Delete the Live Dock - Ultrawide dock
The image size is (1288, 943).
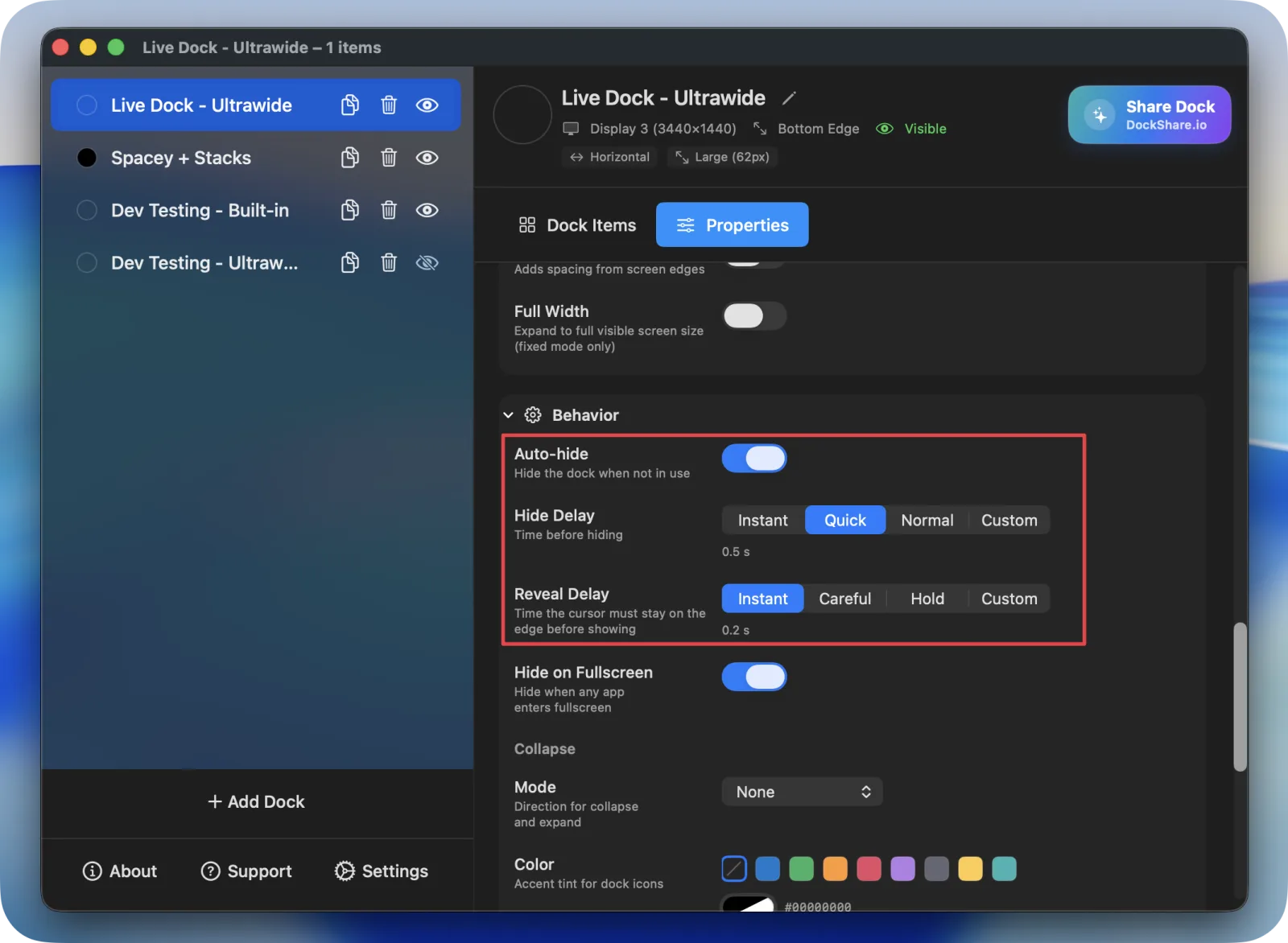pyautogui.click(x=389, y=105)
